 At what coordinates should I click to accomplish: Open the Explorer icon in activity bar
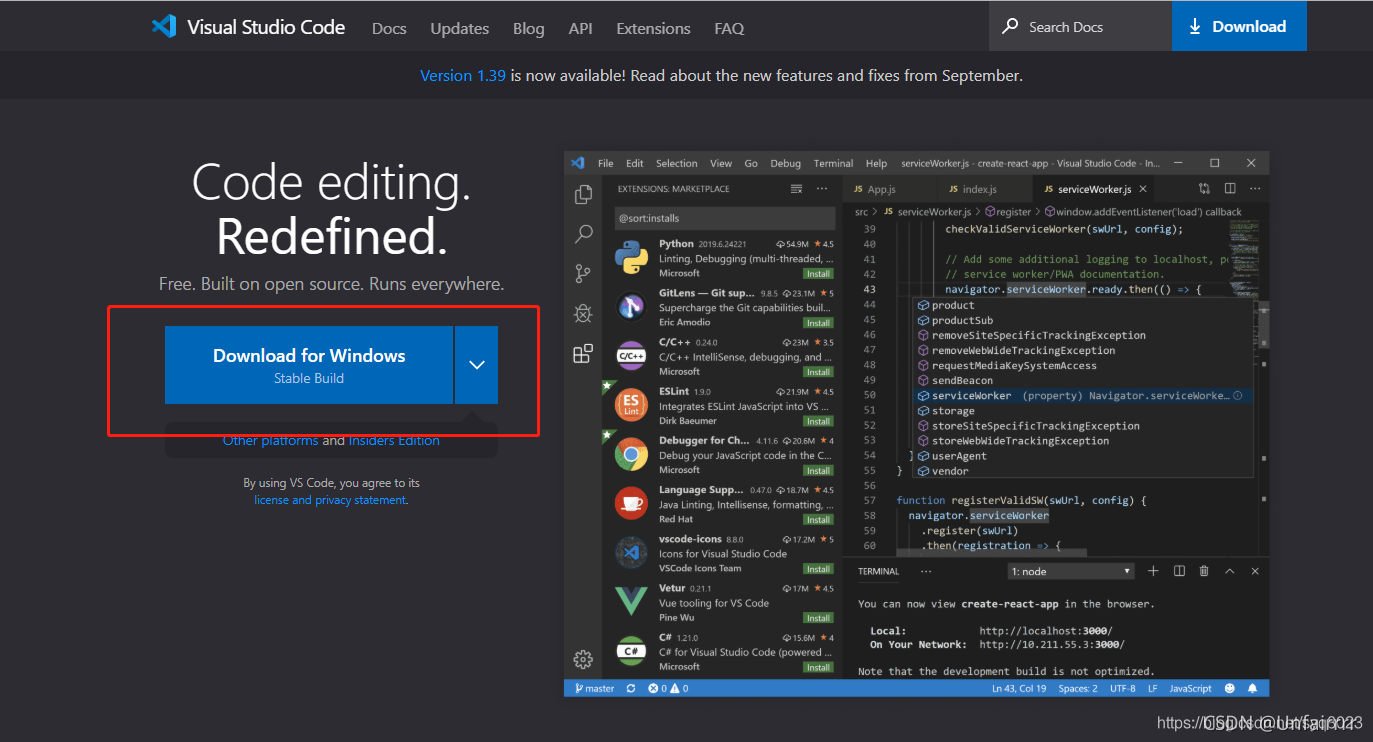[583, 194]
